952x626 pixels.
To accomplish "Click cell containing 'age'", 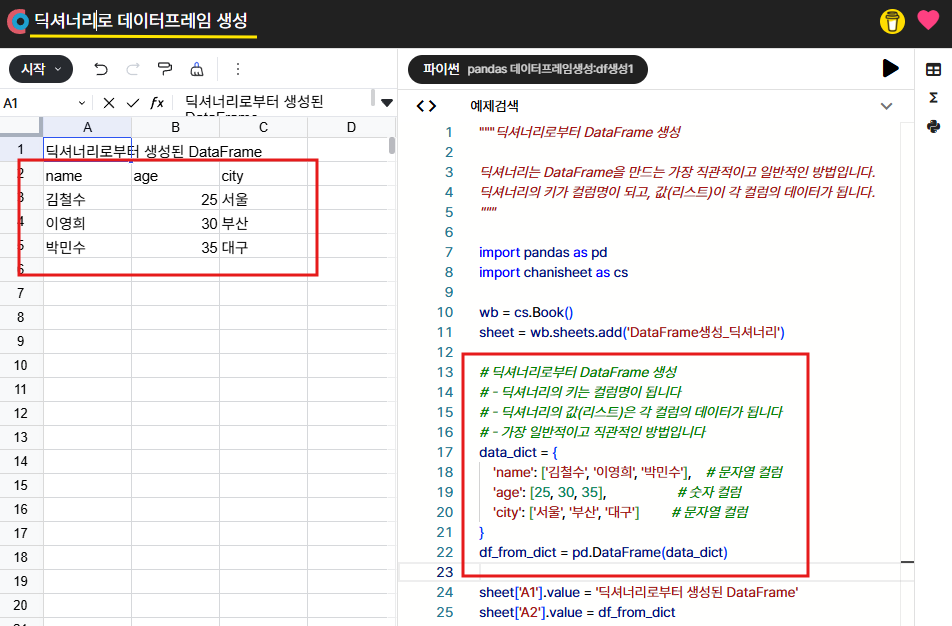I will point(175,176).
